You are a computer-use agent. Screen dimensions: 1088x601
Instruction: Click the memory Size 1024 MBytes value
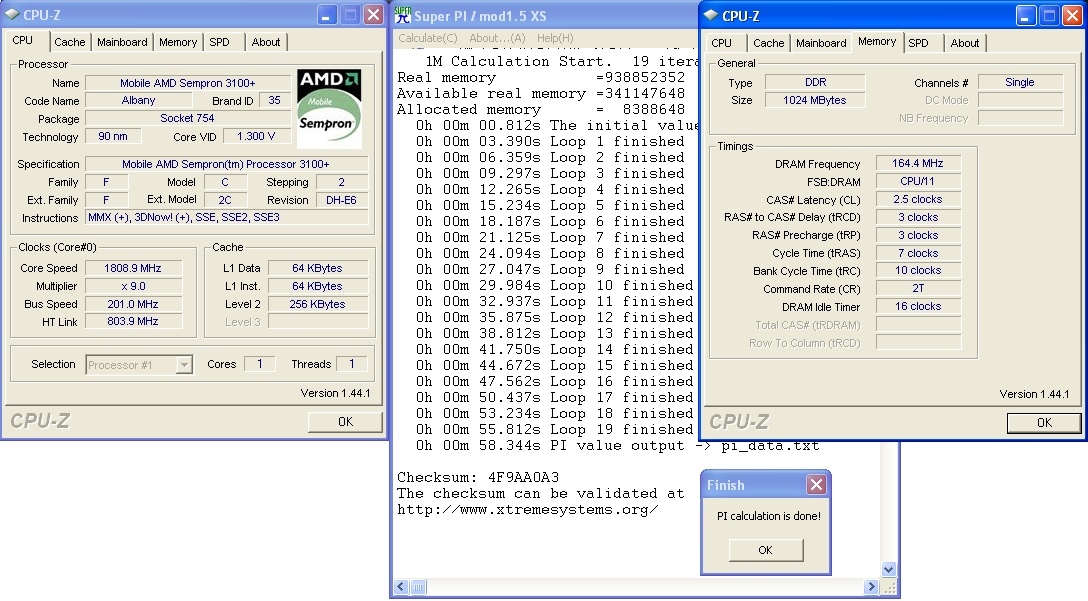(815, 101)
